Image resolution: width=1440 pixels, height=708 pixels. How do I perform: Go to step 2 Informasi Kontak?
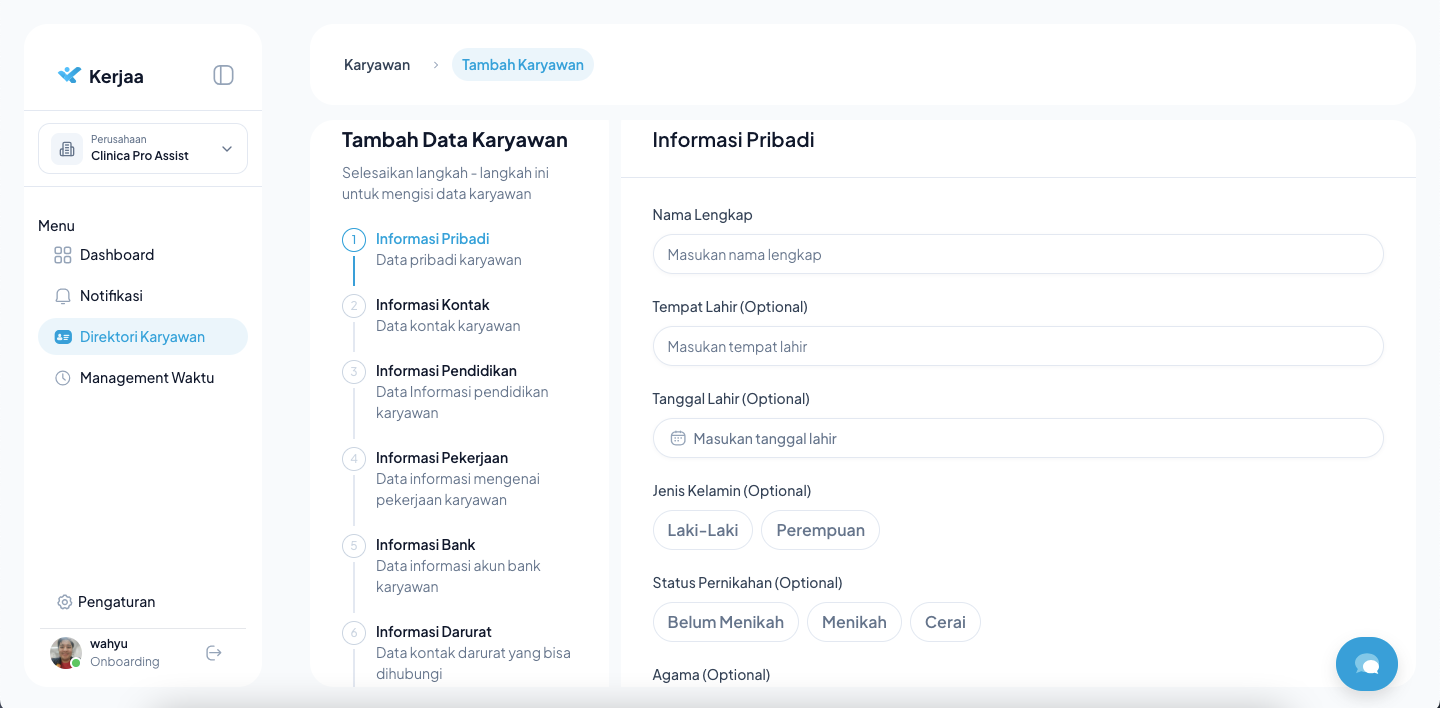click(432, 305)
